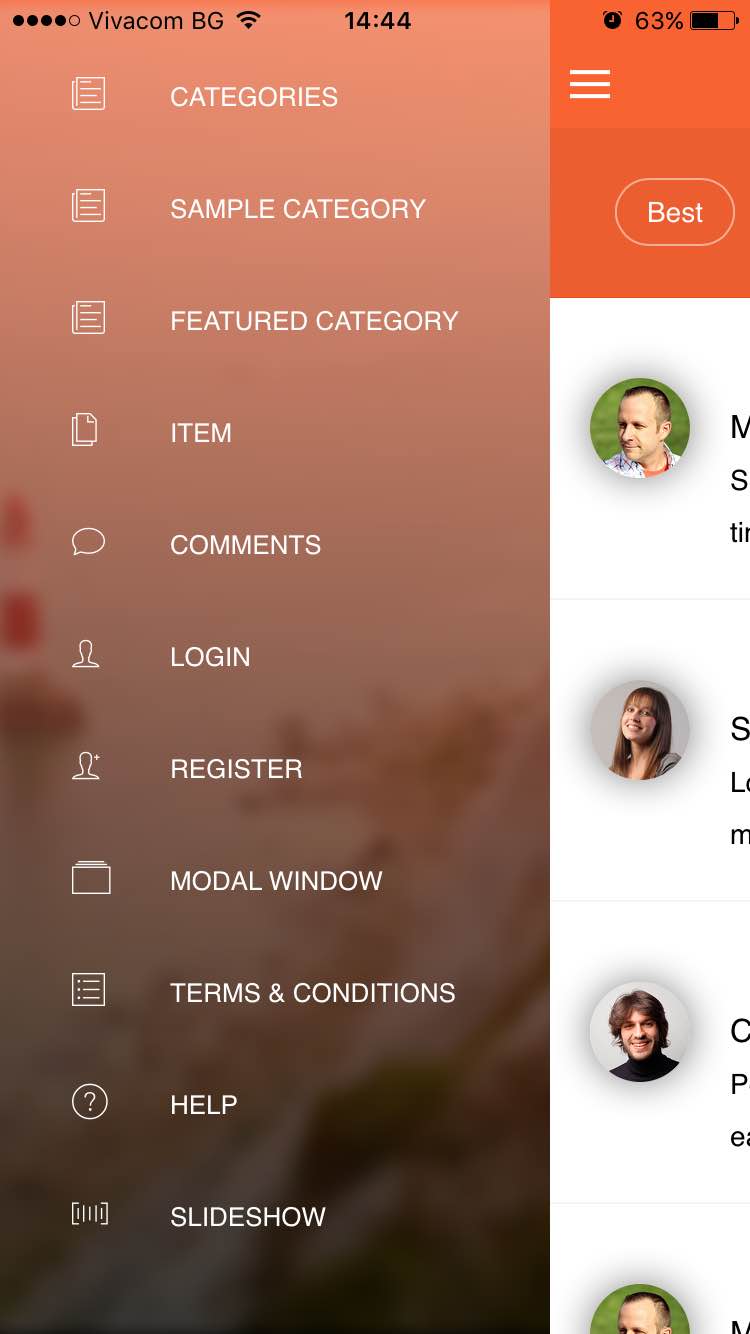Tap the 14:44 clock in status bar
This screenshot has width=750, height=1334.
[378, 20]
